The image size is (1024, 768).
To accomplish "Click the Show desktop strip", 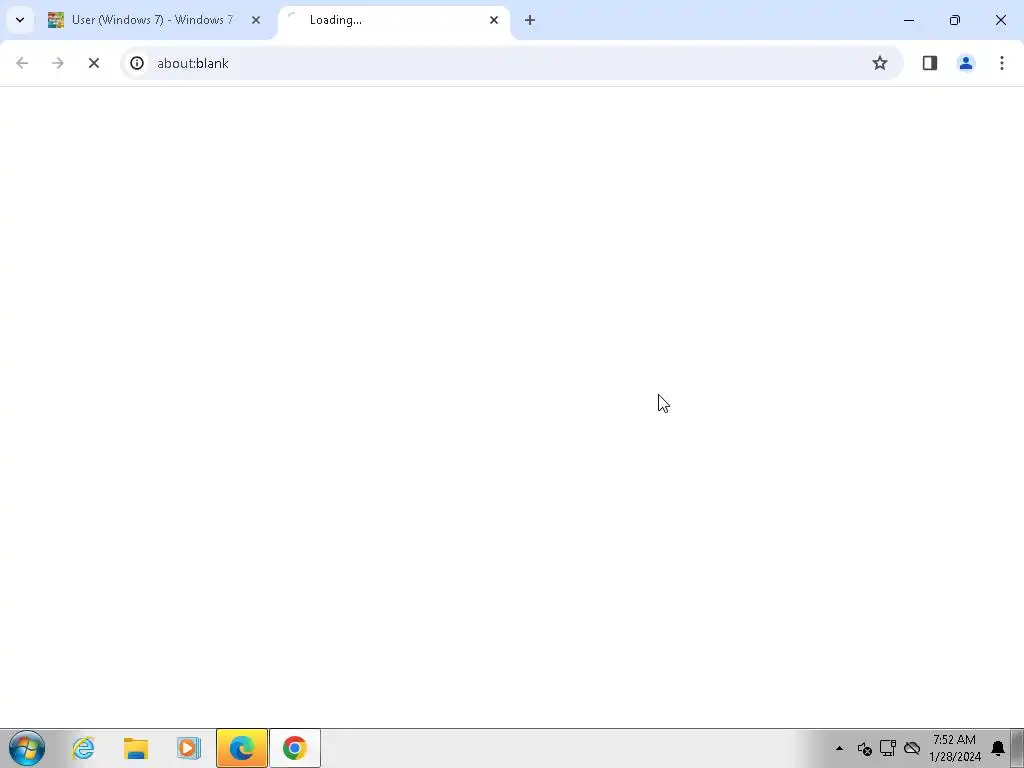I will coord(1018,748).
